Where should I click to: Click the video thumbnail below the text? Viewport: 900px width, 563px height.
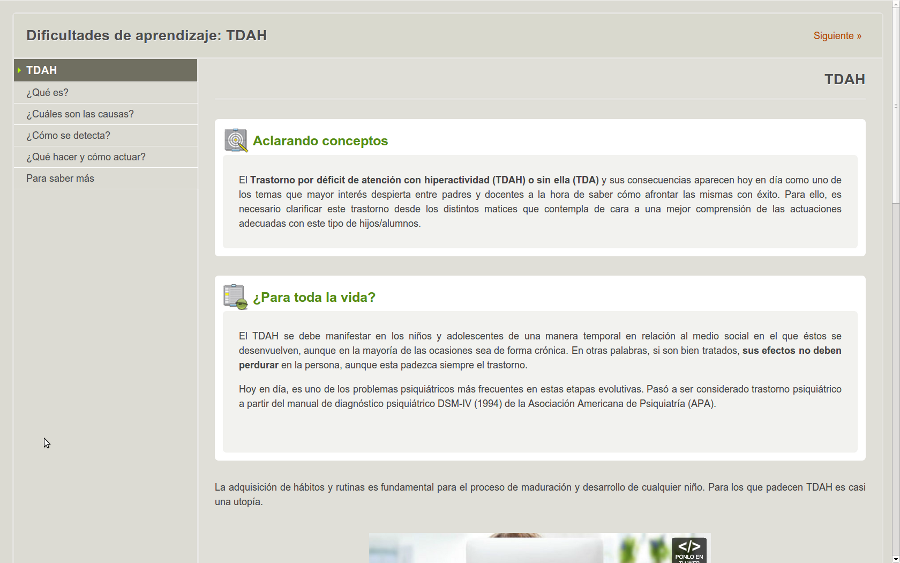(520, 548)
